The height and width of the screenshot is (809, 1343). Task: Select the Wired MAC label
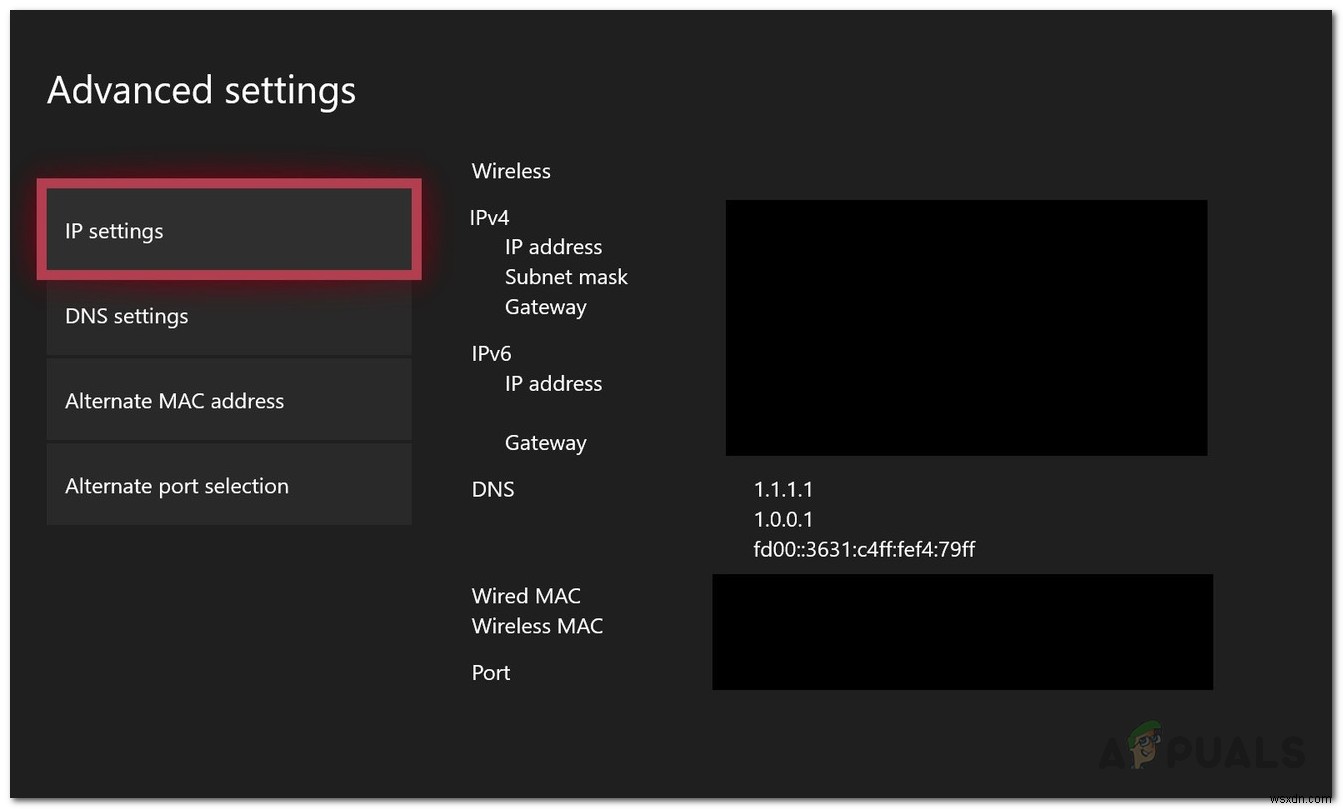click(x=526, y=595)
